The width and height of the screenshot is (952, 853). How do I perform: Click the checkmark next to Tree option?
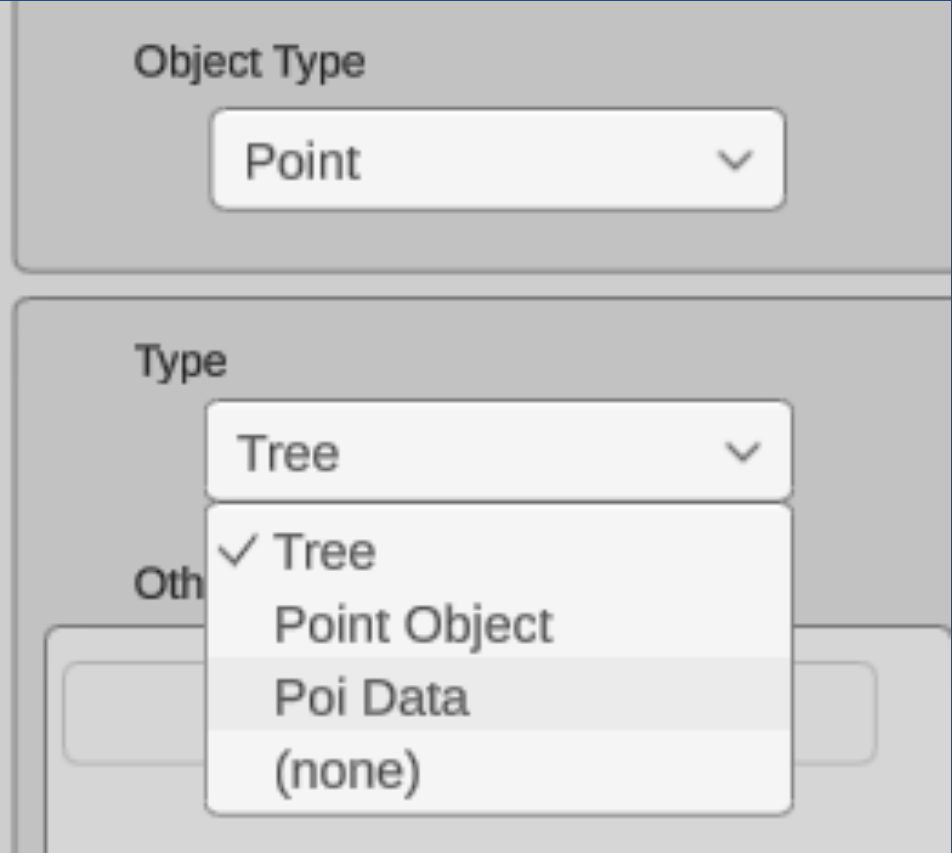coord(239,550)
